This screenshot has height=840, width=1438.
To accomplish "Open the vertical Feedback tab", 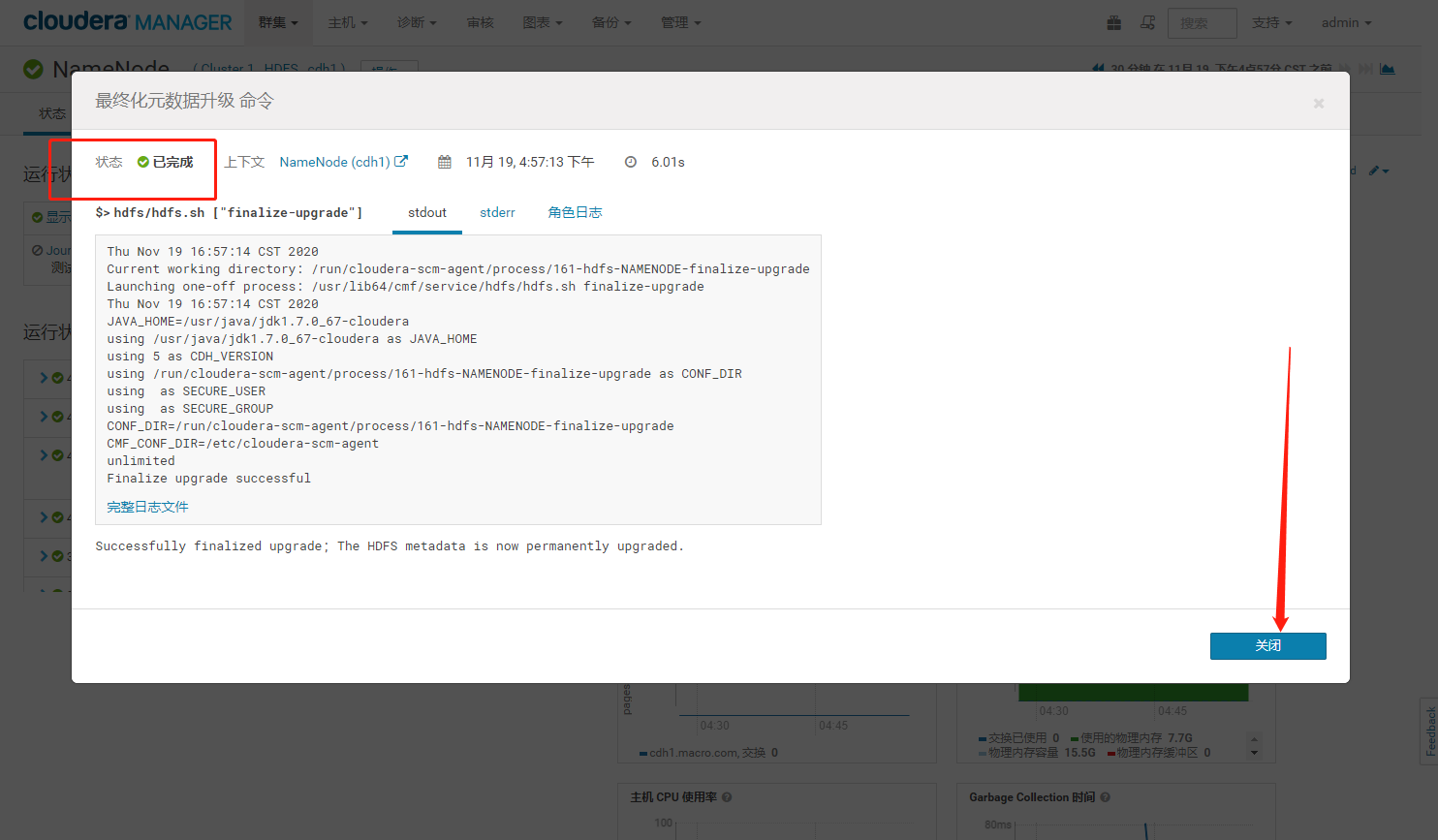I will pos(1430,731).
